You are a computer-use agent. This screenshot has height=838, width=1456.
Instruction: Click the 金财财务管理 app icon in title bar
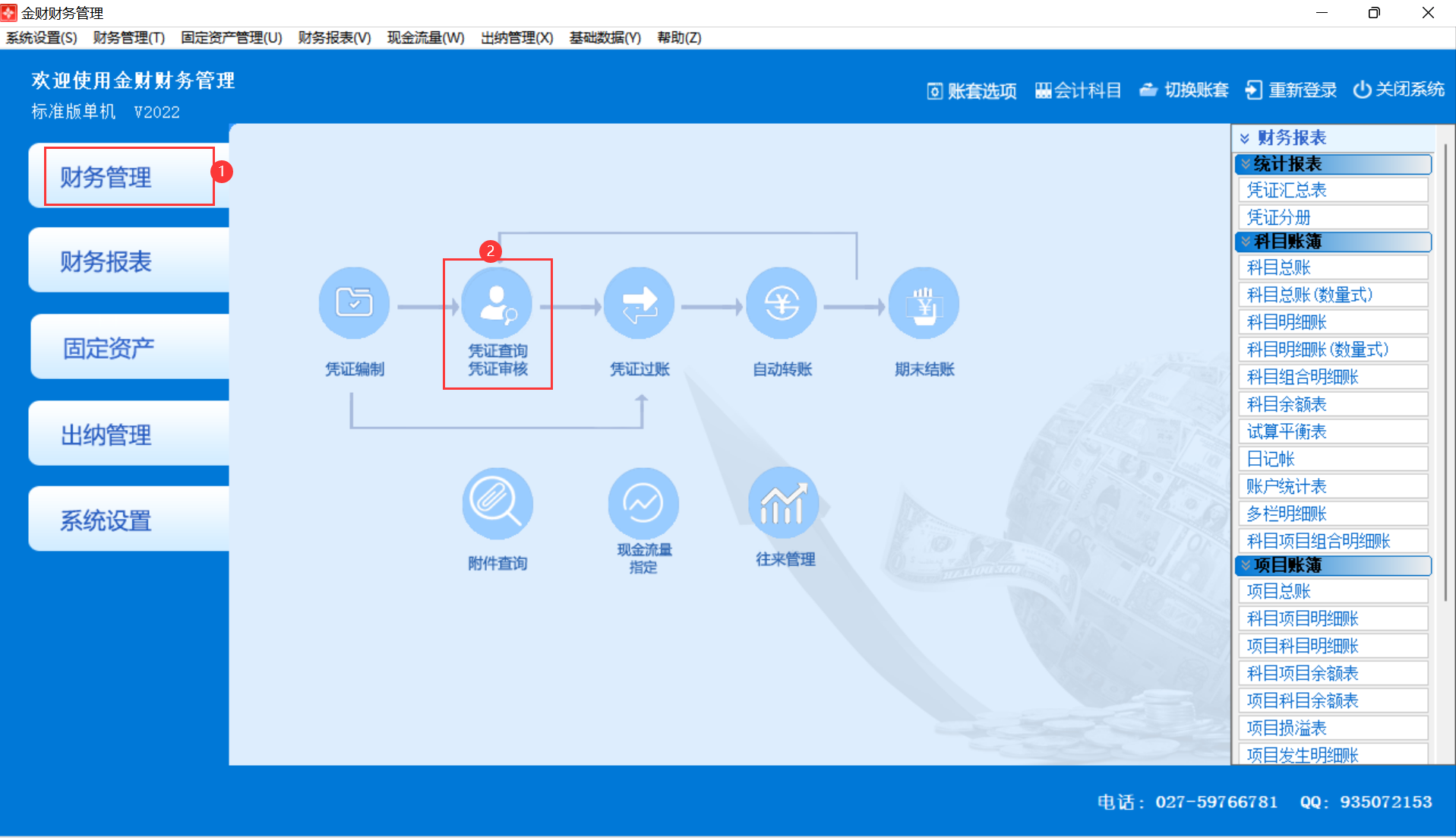pyautogui.click(x=8, y=12)
